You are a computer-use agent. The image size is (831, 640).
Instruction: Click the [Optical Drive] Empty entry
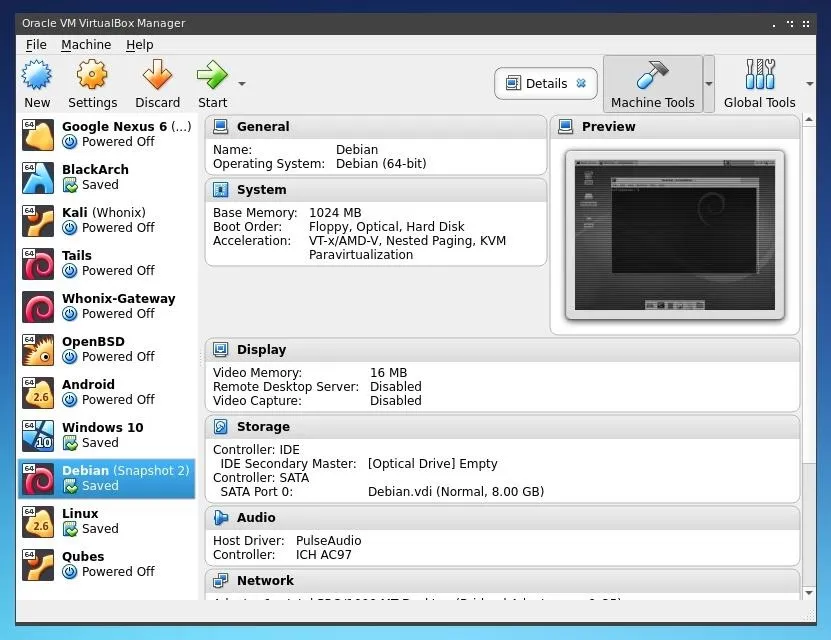(x=432, y=464)
